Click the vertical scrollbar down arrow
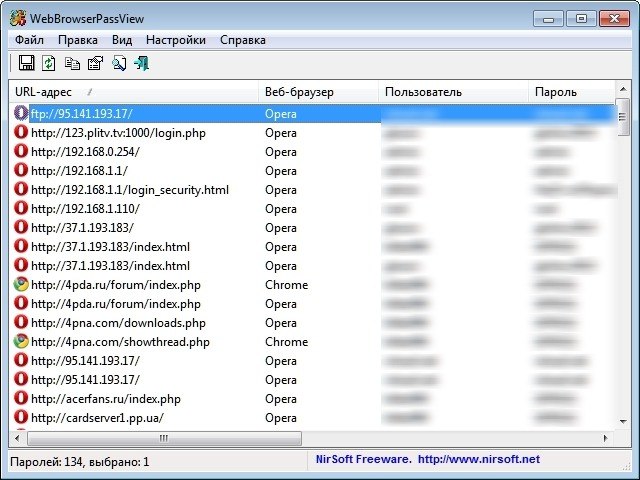The height and width of the screenshot is (480, 640). 623,421
